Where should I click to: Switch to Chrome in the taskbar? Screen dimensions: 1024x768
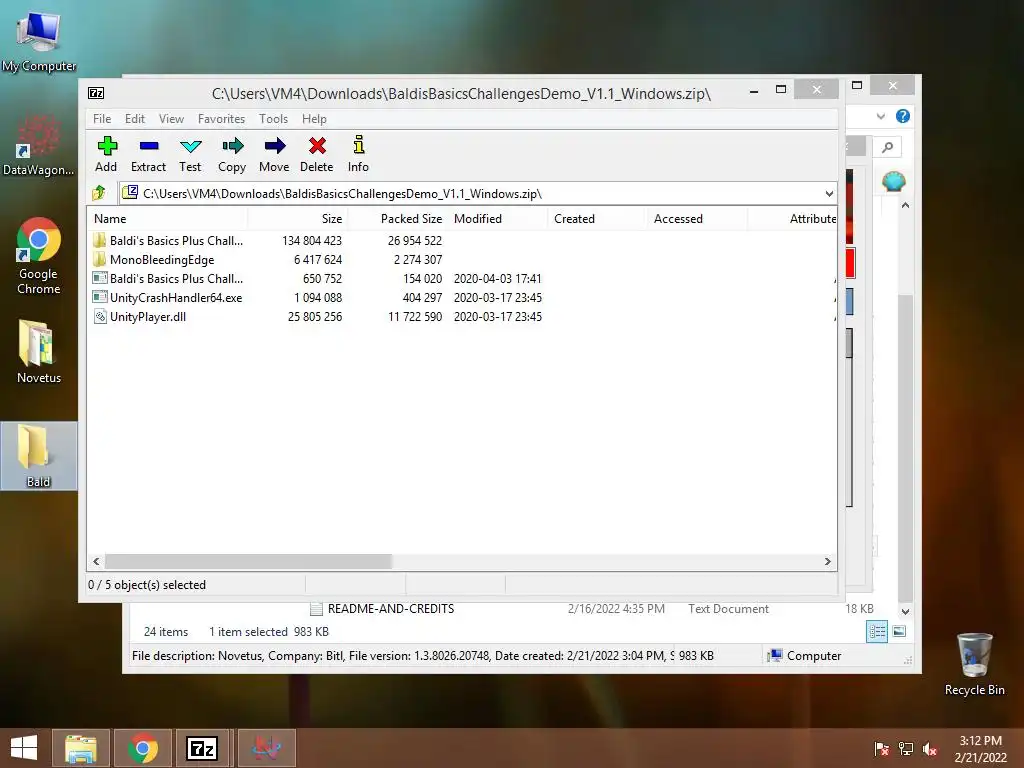click(143, 748)
